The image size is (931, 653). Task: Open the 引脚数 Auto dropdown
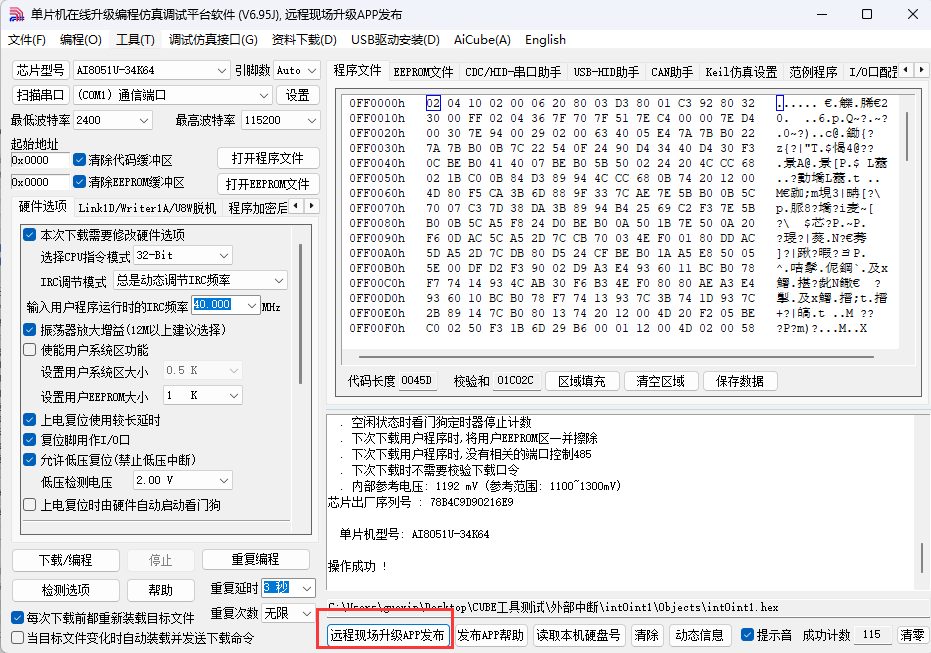coord(297,71)
